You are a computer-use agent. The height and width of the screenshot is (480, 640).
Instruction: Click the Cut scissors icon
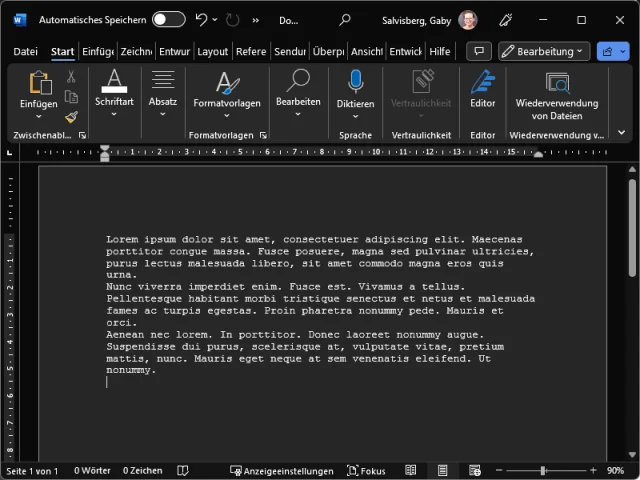pyautogui.click(x=71, y=77)
